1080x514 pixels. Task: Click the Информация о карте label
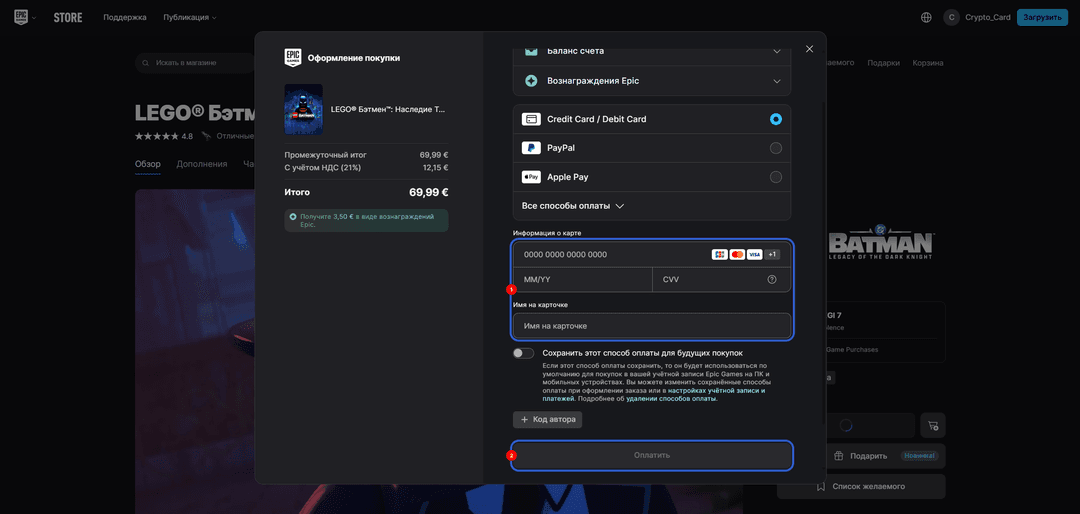coord(547,233)
